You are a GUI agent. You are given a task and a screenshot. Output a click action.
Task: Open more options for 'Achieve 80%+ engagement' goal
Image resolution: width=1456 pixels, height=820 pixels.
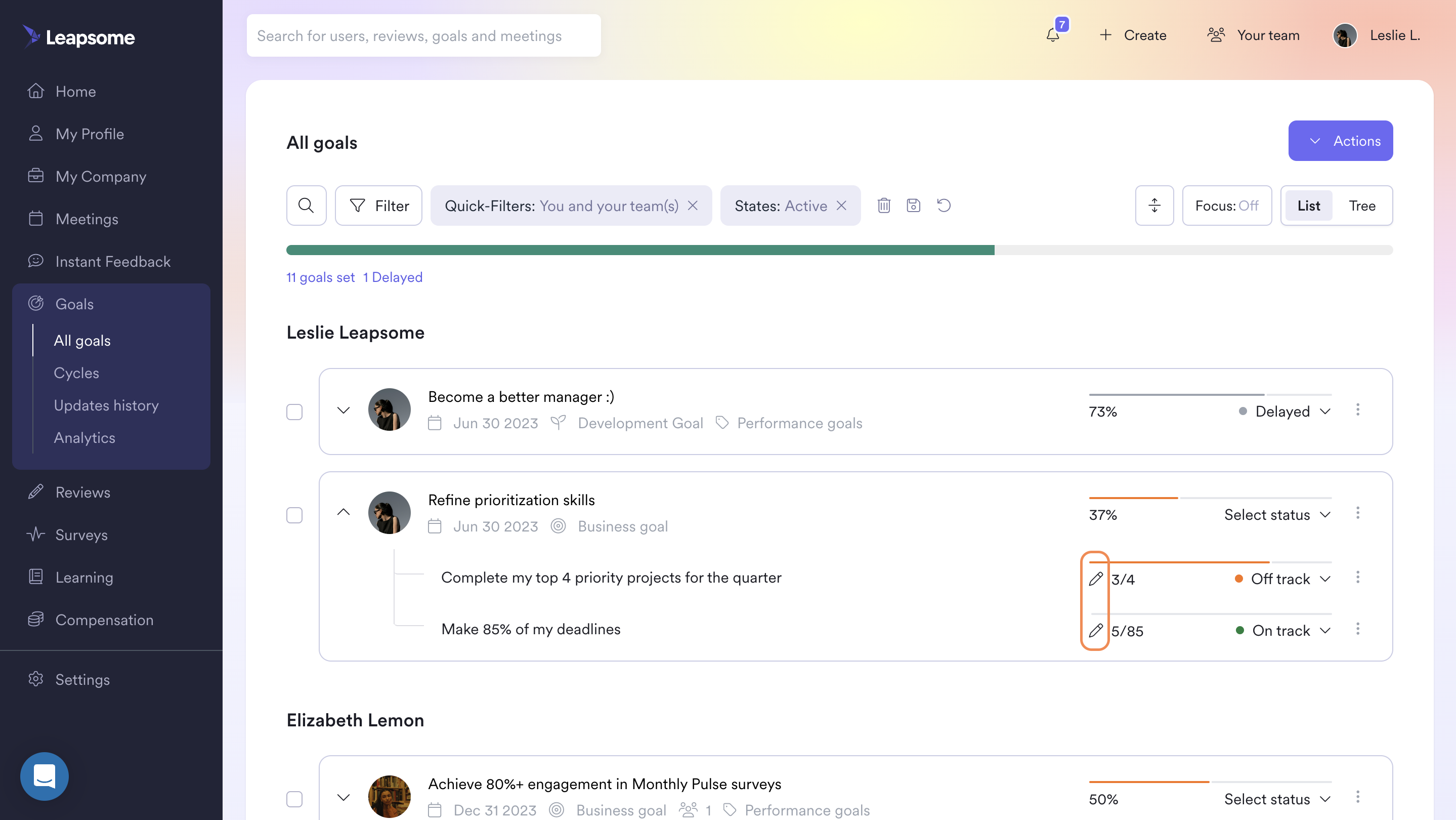1358,797
